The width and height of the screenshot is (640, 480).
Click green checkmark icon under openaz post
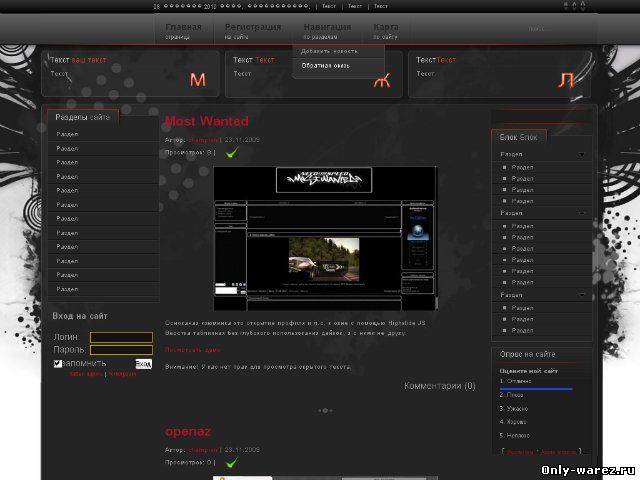(x=231, y=463)
